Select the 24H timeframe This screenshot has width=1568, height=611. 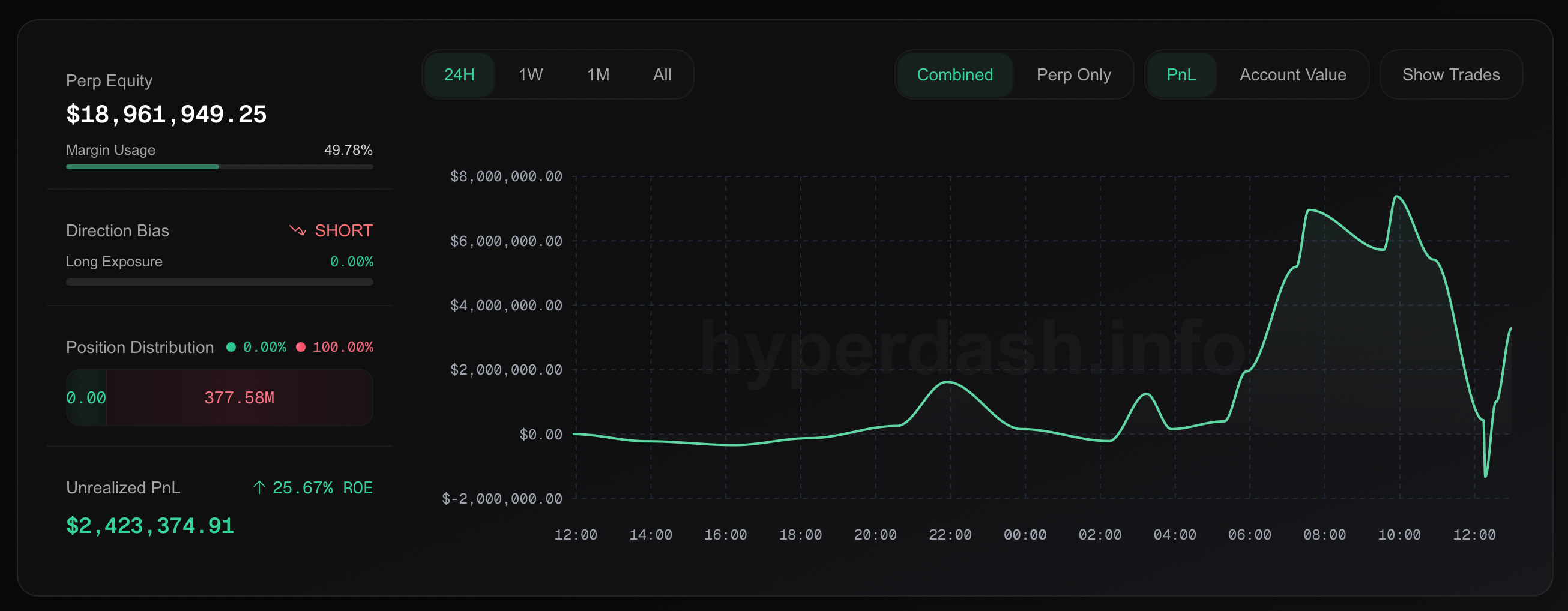(459, 74)
